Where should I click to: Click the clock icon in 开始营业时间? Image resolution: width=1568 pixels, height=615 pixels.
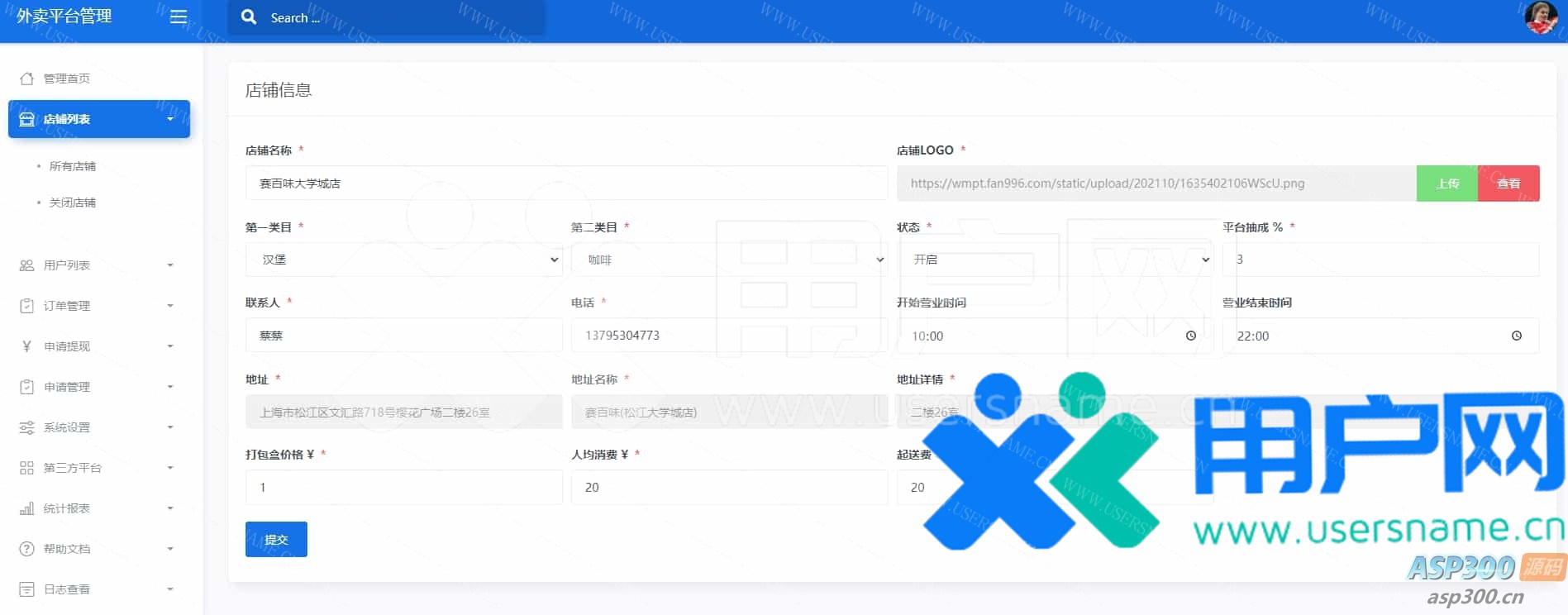coord(1190,336)
